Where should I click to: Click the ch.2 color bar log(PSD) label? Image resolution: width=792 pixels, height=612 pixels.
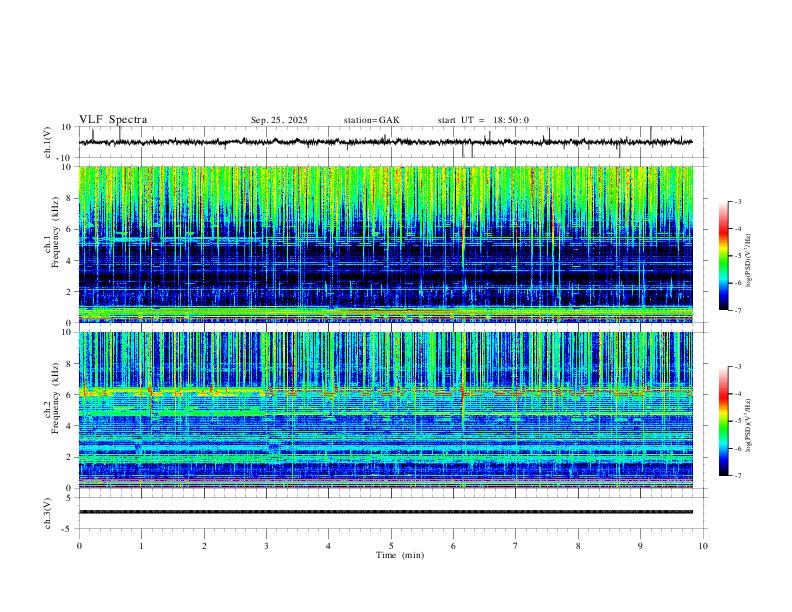click(x=748, y=425)
